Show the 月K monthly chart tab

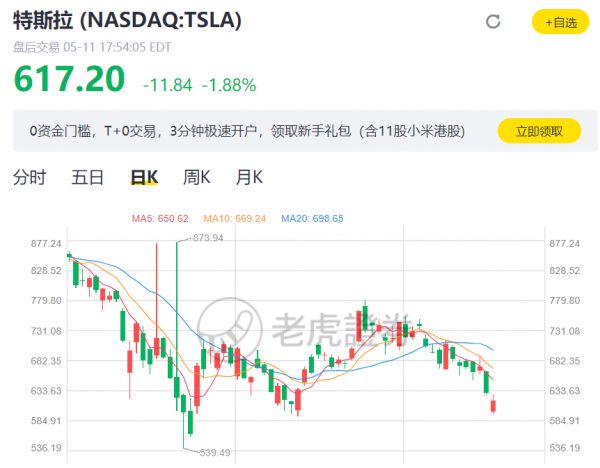click(x=249, y=178)
